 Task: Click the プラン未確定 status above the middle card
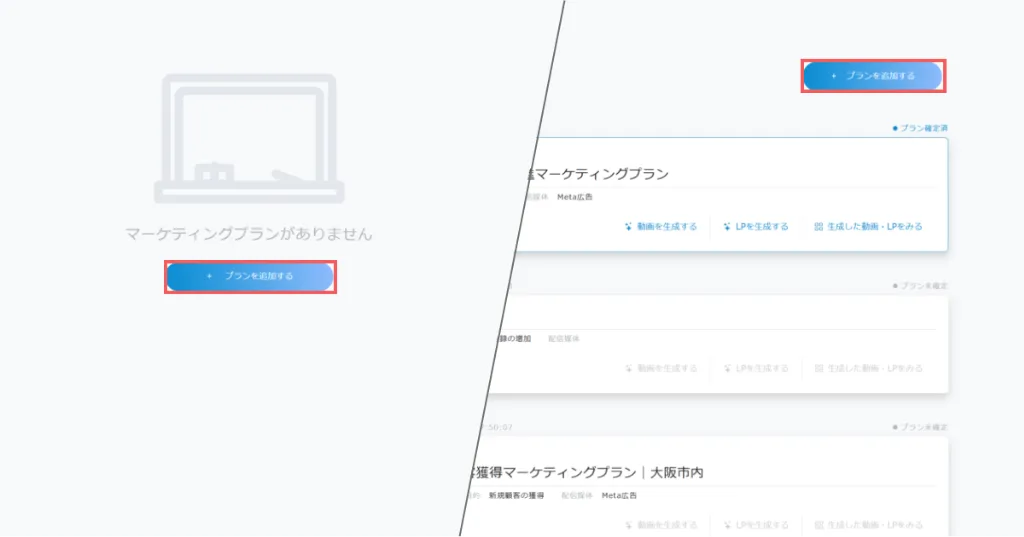click(x=921, y=286)
